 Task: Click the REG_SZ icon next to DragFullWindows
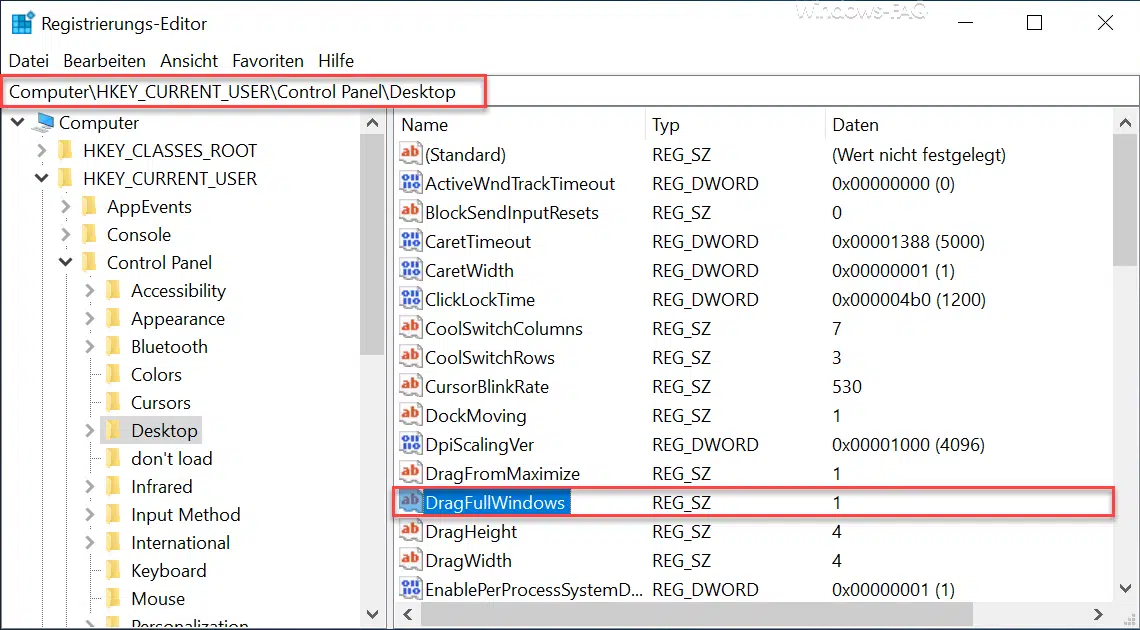pyautogui.click(x=410, y=502)
